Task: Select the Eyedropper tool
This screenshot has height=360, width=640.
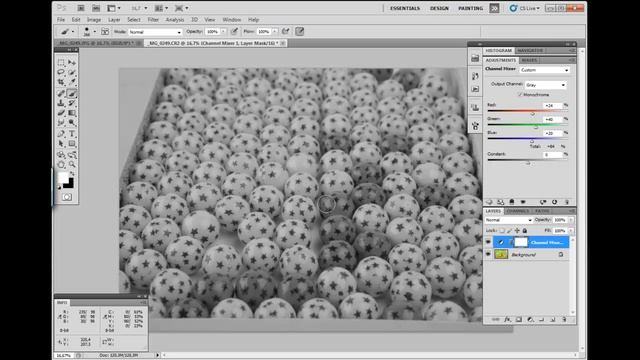Action: pyautogui.click(x=72, y=82)
